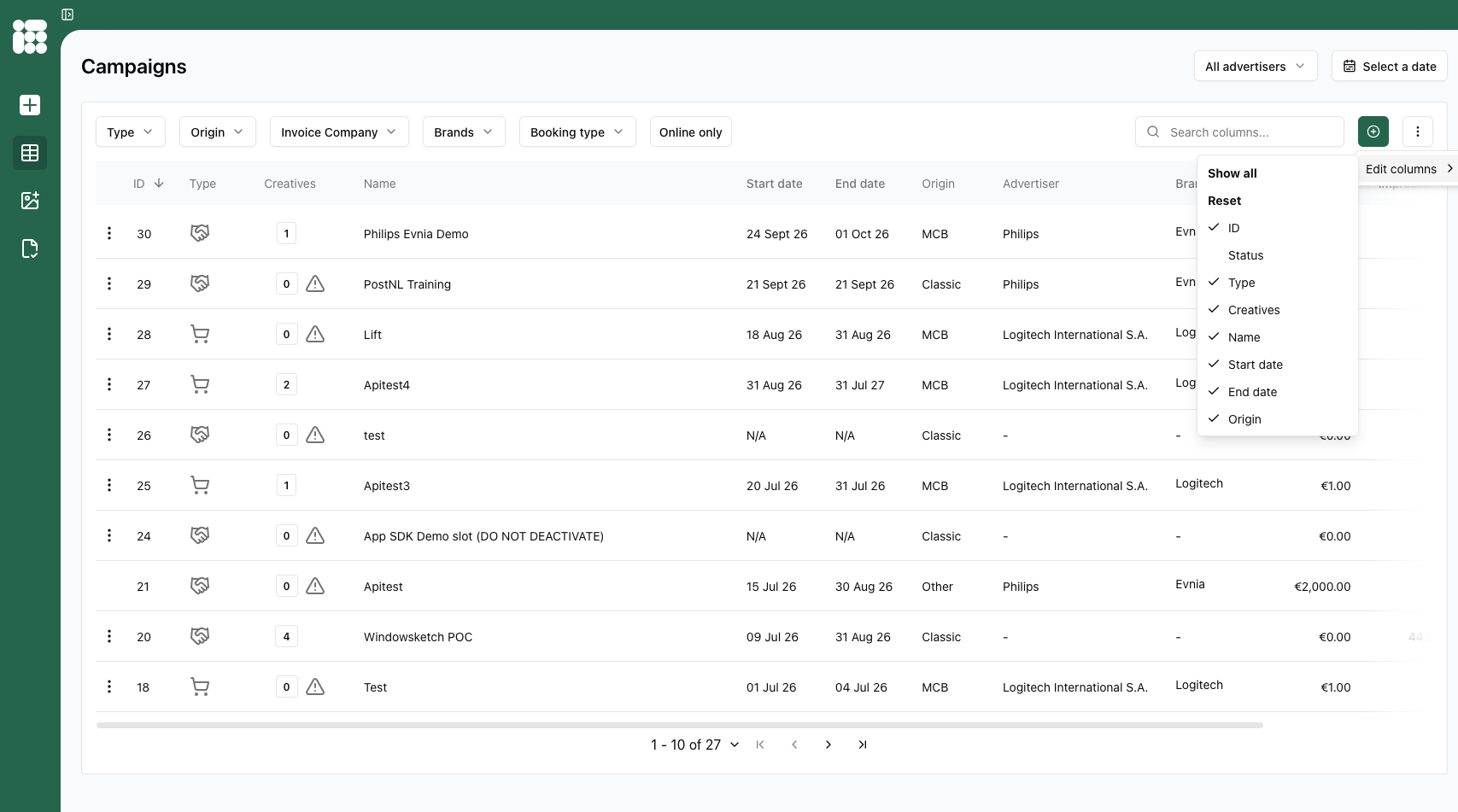Expand the Booking type dropdown
The height and width of the screenshot is (812, 1458).
tap(577, 131)
